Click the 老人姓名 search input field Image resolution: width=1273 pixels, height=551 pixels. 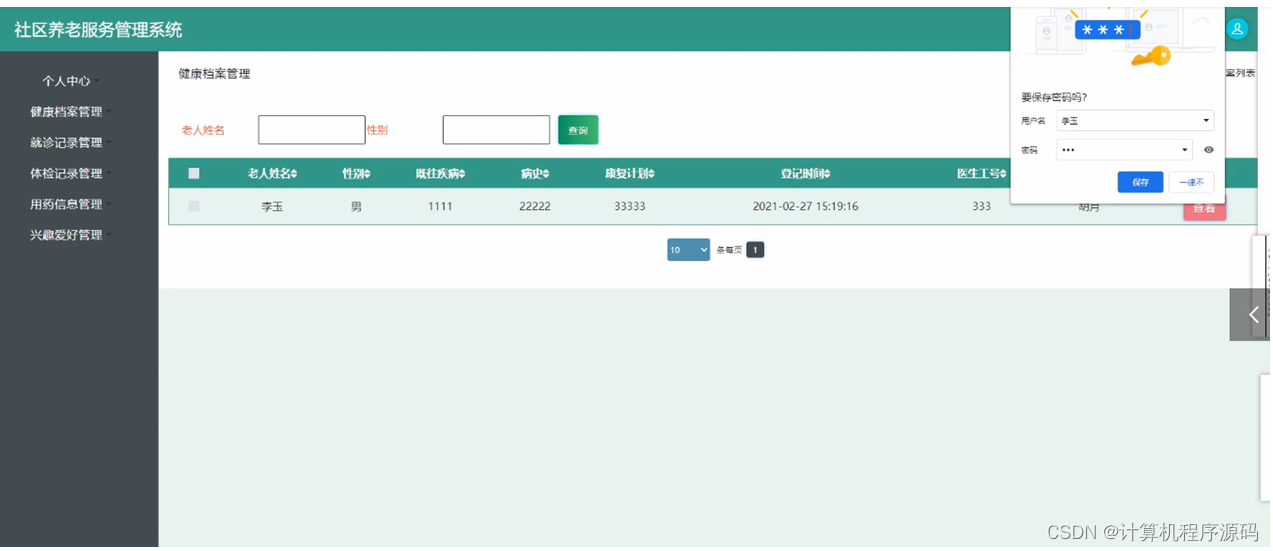tap(312, 130)
